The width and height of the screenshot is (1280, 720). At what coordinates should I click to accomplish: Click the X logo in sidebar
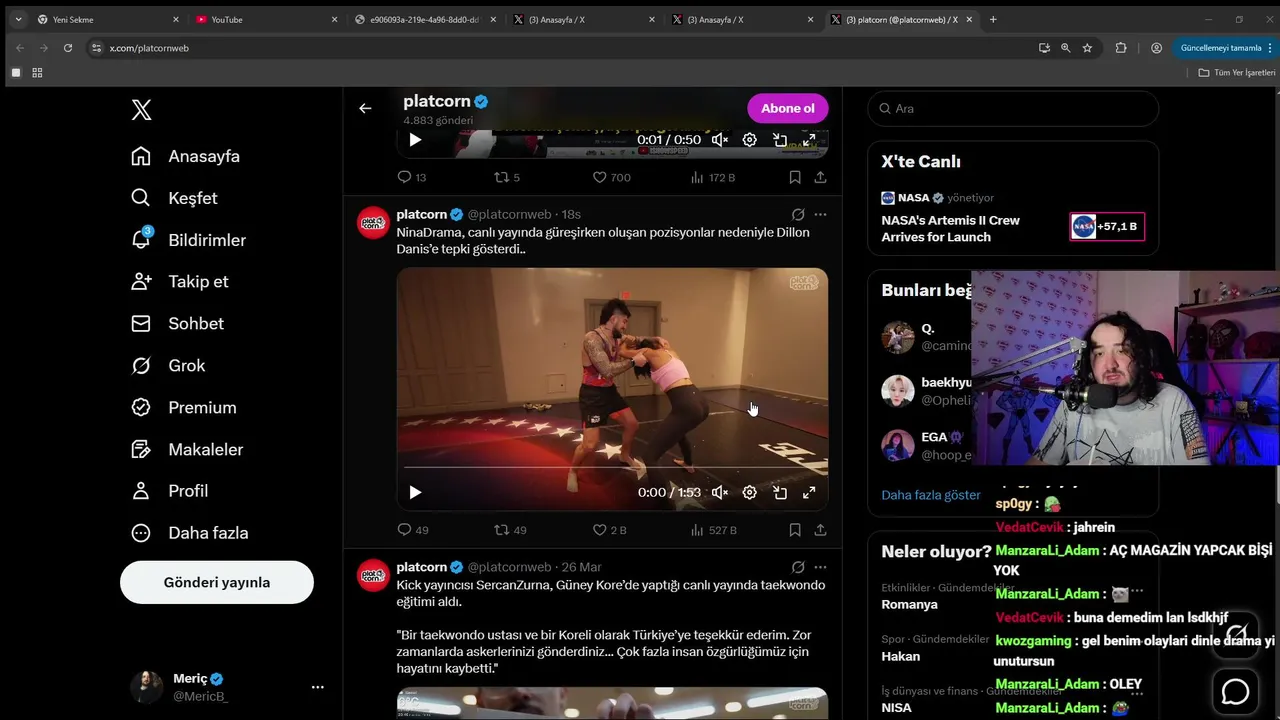coord(142,110)
